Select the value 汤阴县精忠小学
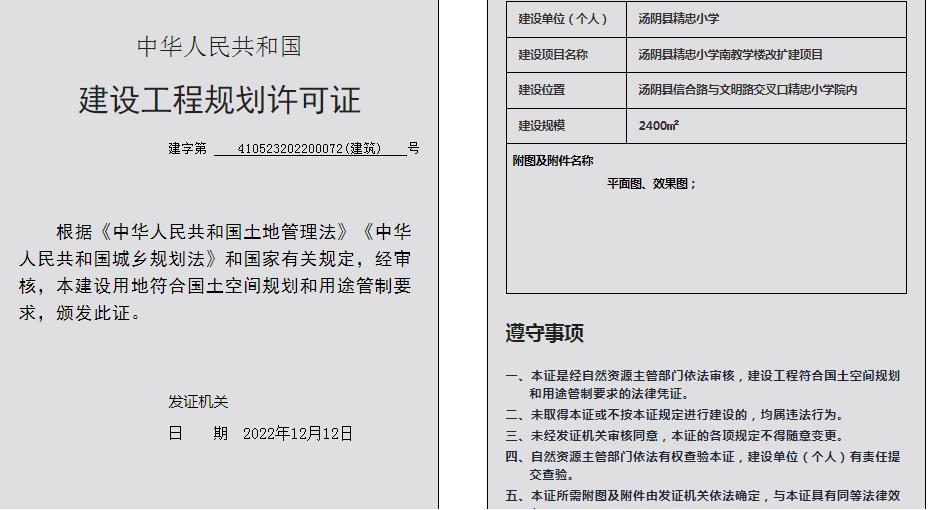 coord(679,19)
